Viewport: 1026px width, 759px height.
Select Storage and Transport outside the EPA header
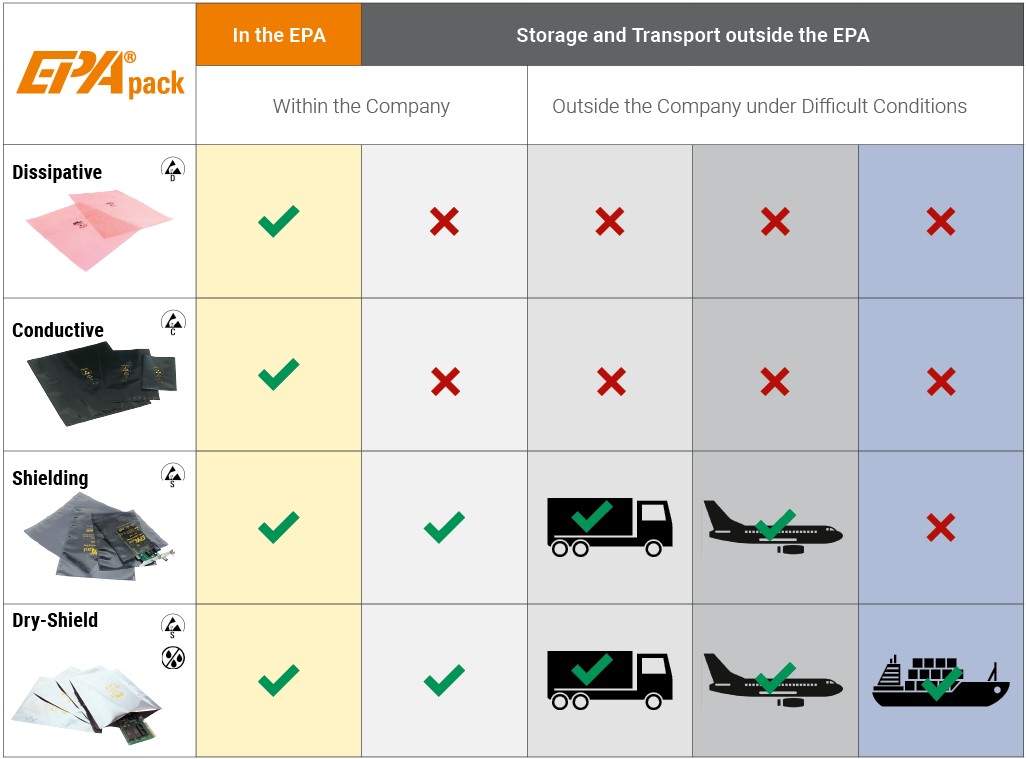(x=692, y=35)
